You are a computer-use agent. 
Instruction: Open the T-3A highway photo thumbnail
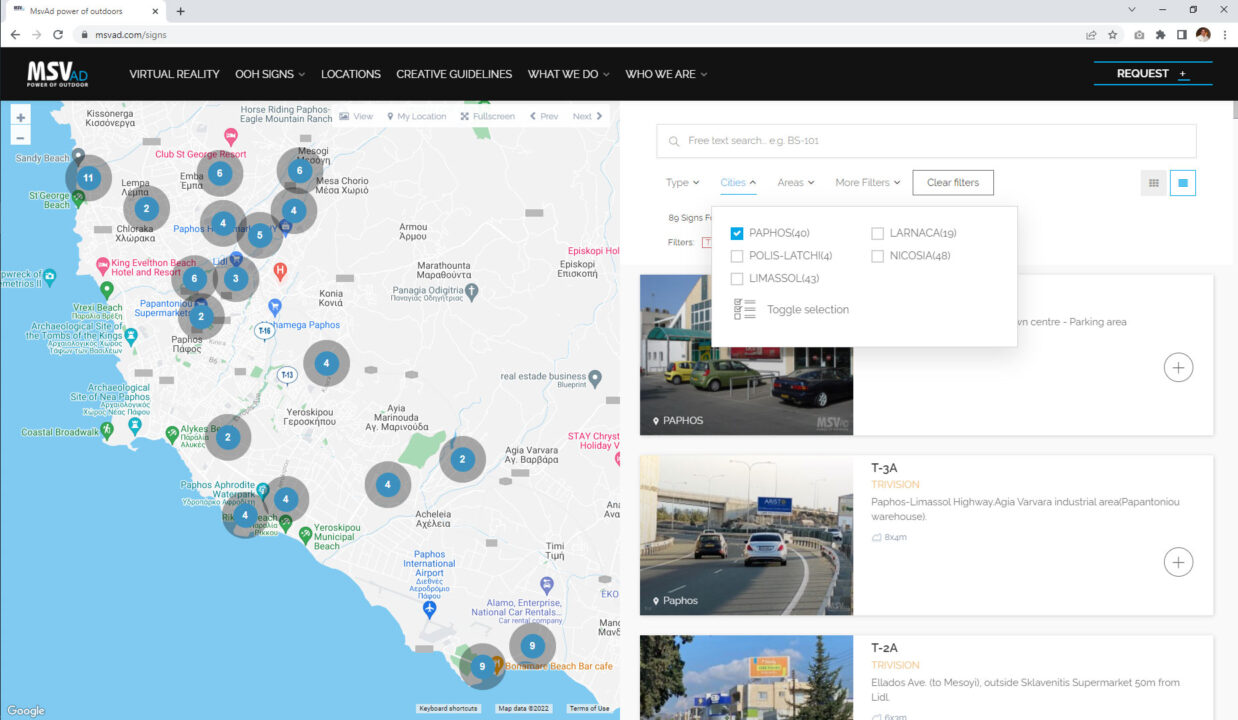point(746,535)
